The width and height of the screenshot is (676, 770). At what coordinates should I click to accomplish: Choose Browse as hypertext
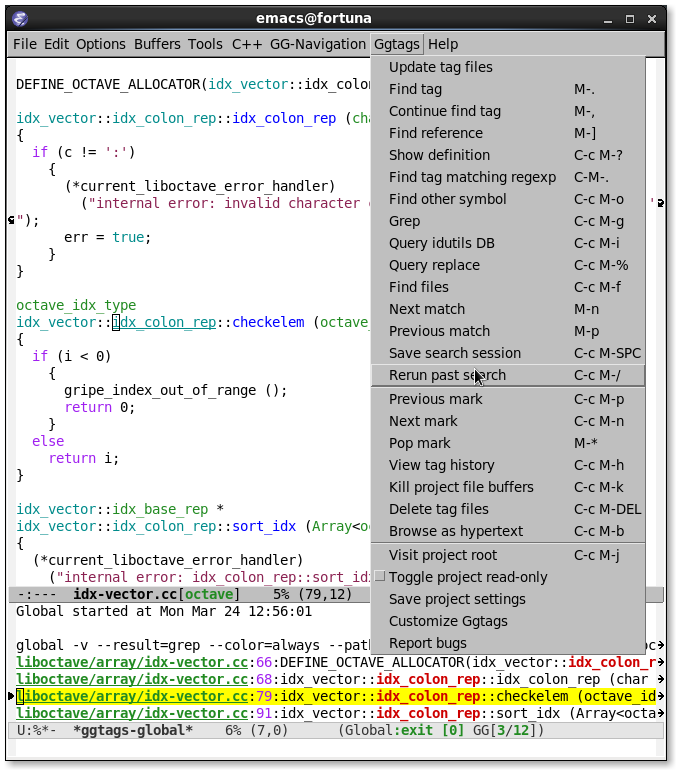click(x=508, y=531)
